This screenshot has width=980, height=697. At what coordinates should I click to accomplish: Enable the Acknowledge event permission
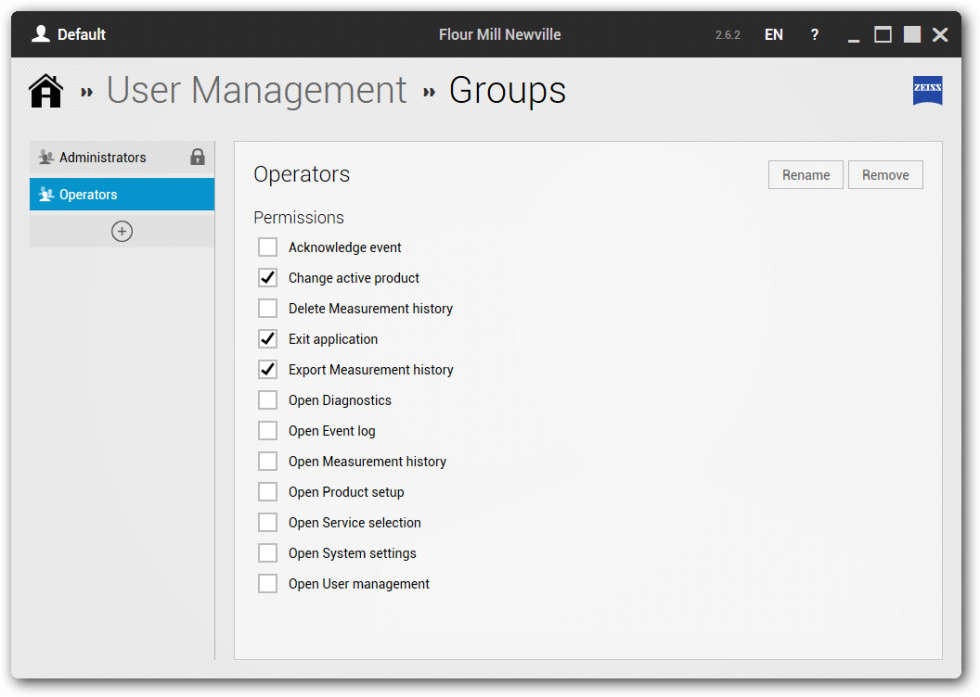click(268, 247)
